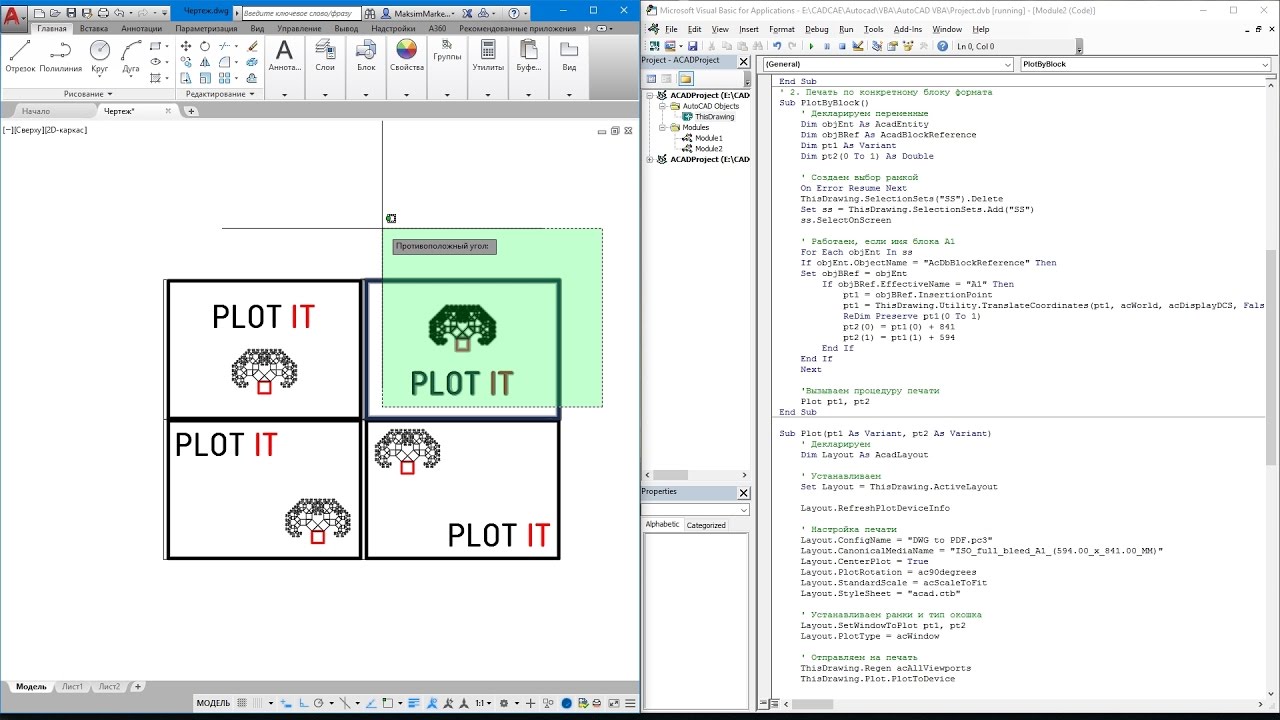Image resolution: width=1280 pixels, height=720 pixels.
Task: Click the Copy tool in Редактирование panel
Action: pos(186,62)
